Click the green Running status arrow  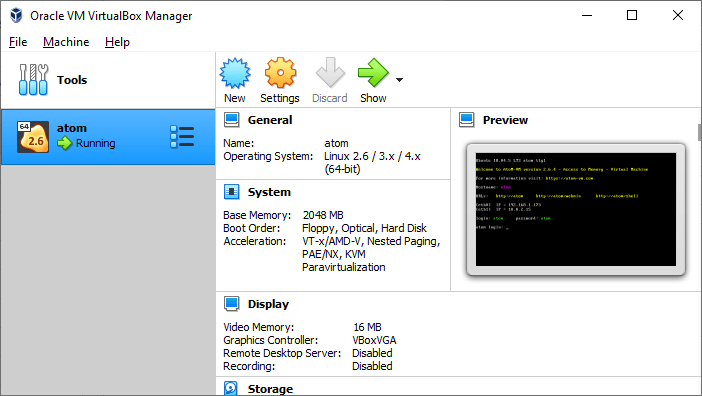coord(64,143)
